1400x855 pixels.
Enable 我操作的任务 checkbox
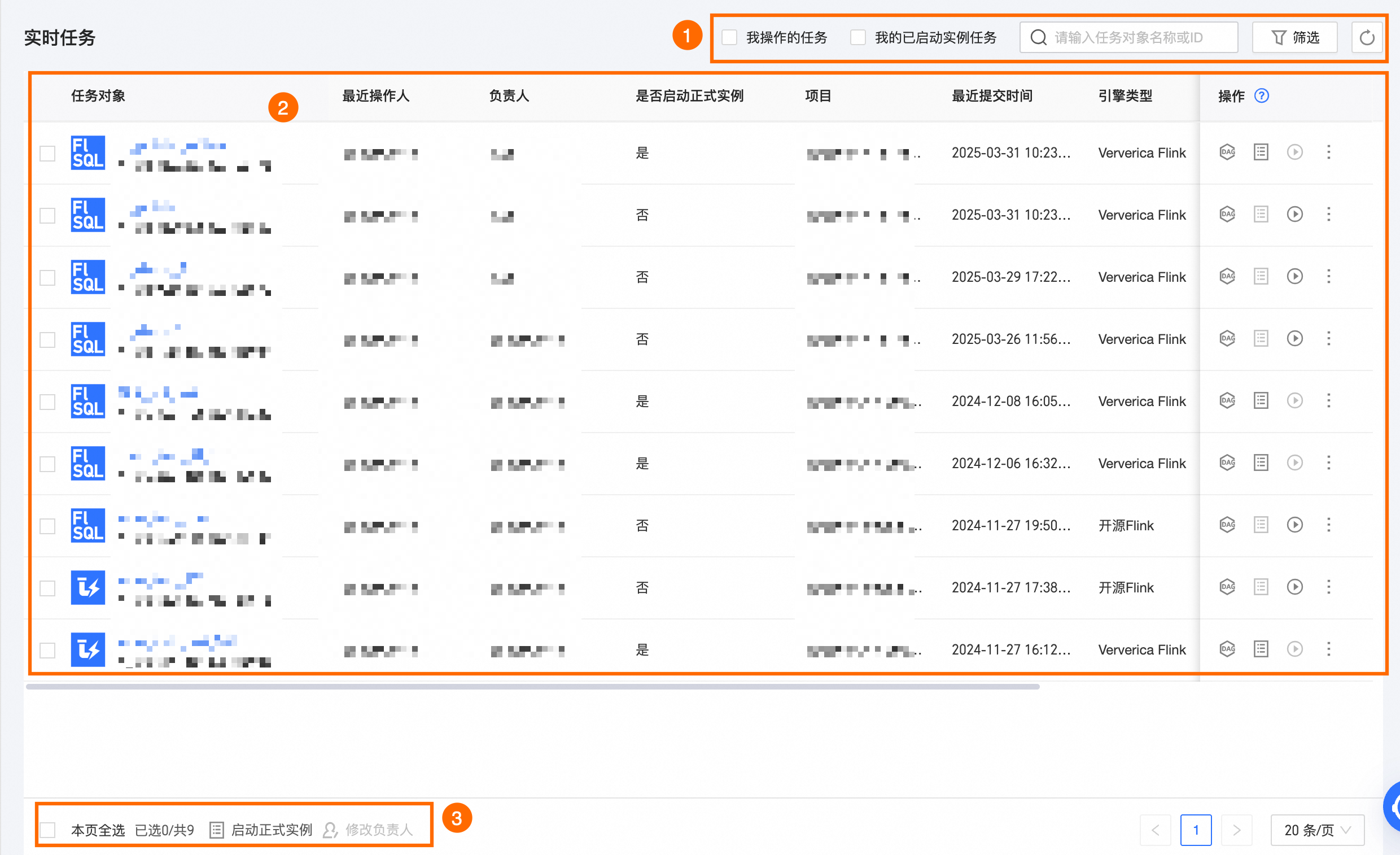coord(729,37)
